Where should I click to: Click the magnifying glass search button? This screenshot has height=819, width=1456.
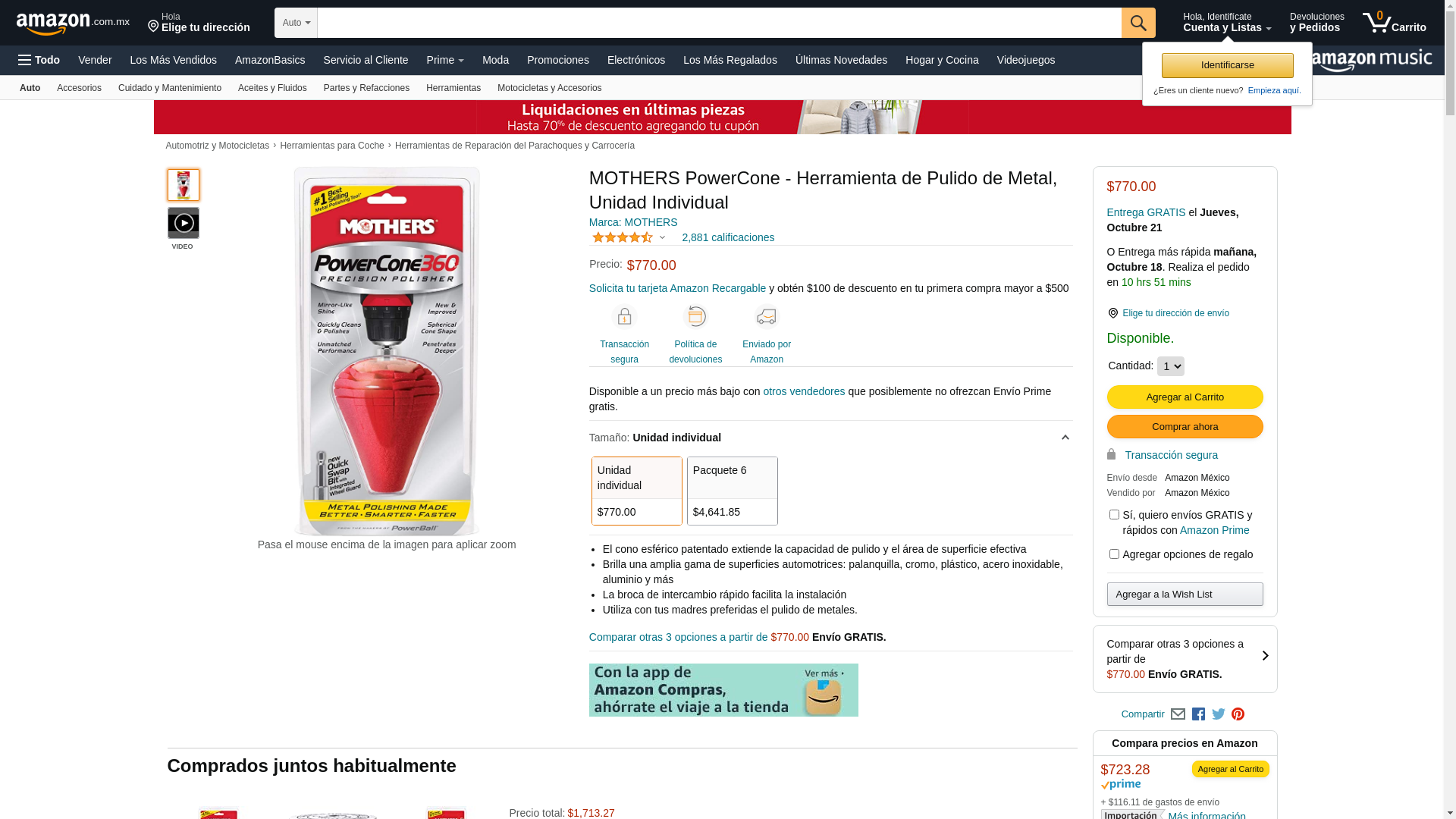(1138, 23)
